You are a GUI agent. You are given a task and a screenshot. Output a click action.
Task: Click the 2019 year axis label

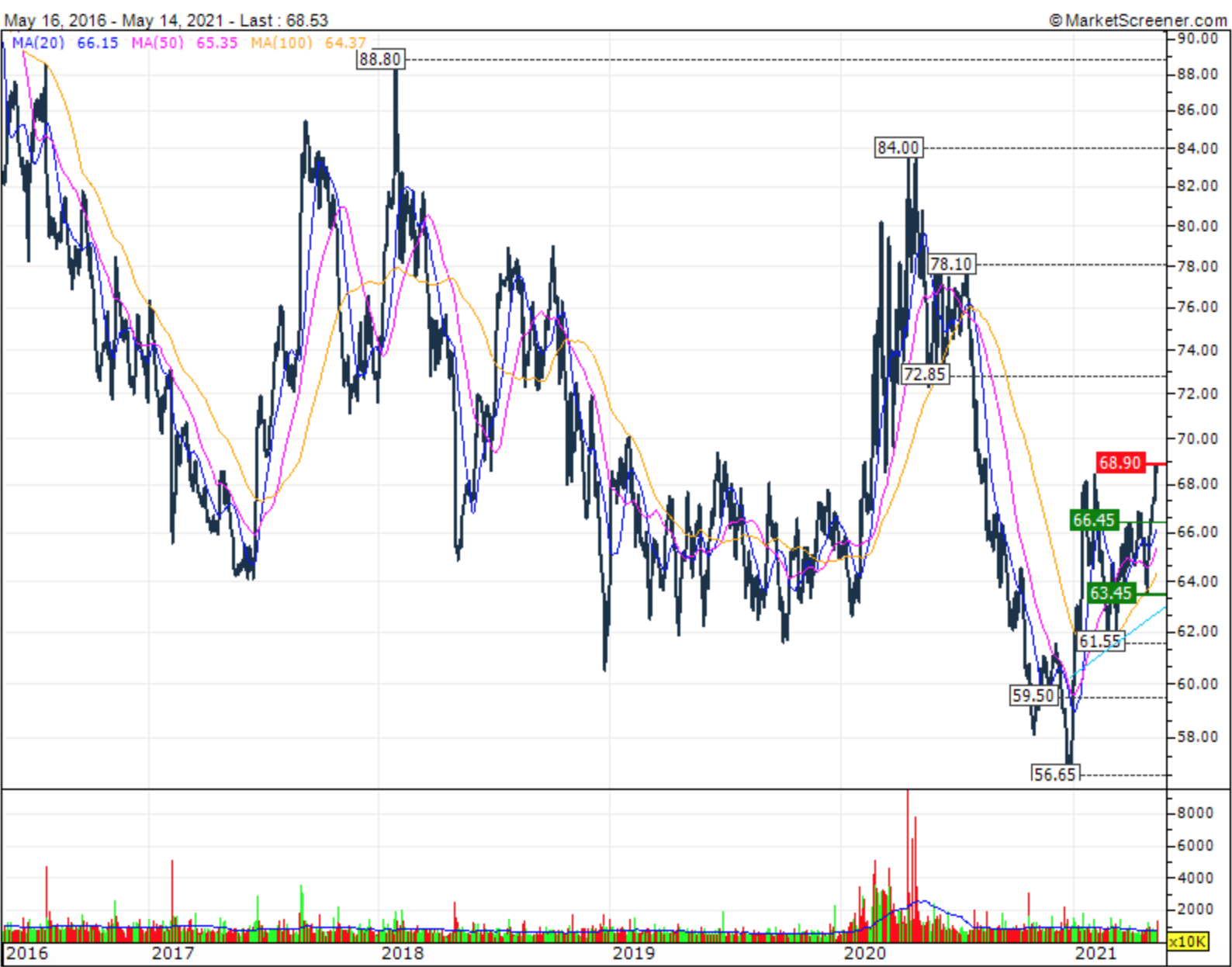click(634, 953)
